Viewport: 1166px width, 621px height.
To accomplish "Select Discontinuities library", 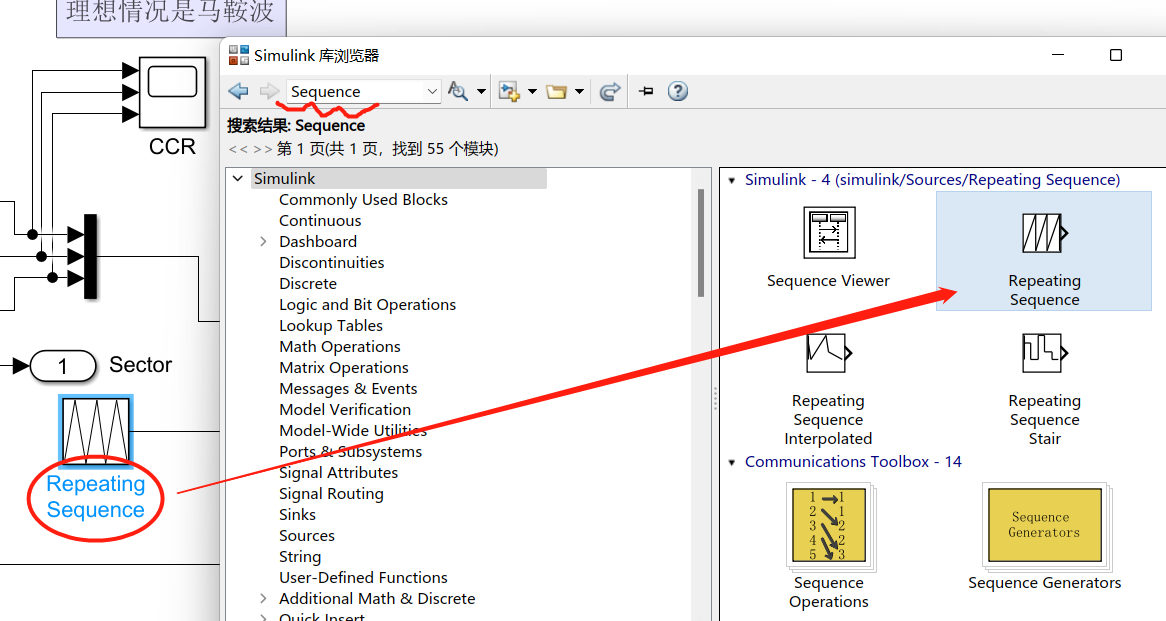I will click(x=332, y=263).
